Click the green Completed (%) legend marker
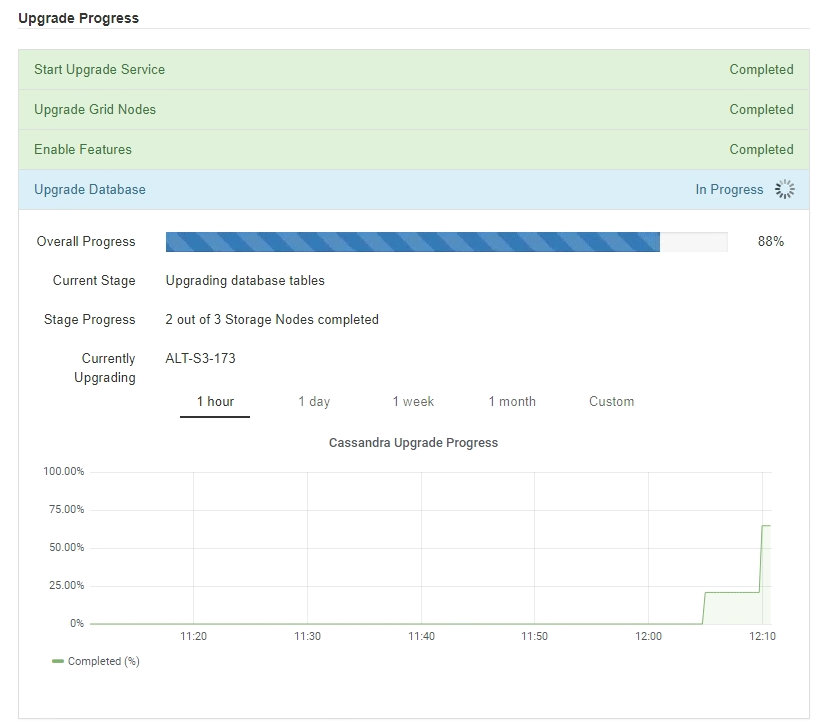Screen dimensions: 813x723 coord(58,661)
